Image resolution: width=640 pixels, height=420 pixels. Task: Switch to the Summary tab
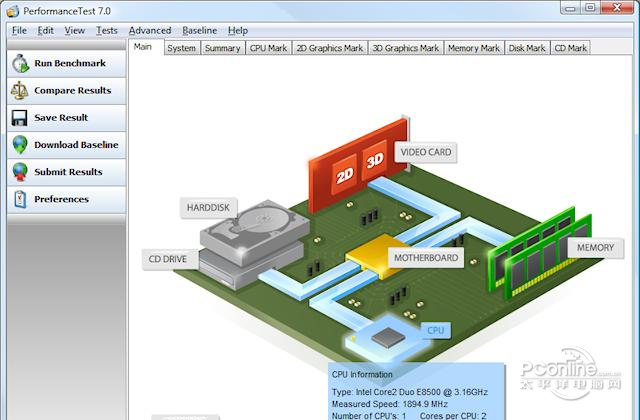click(223, 48)
